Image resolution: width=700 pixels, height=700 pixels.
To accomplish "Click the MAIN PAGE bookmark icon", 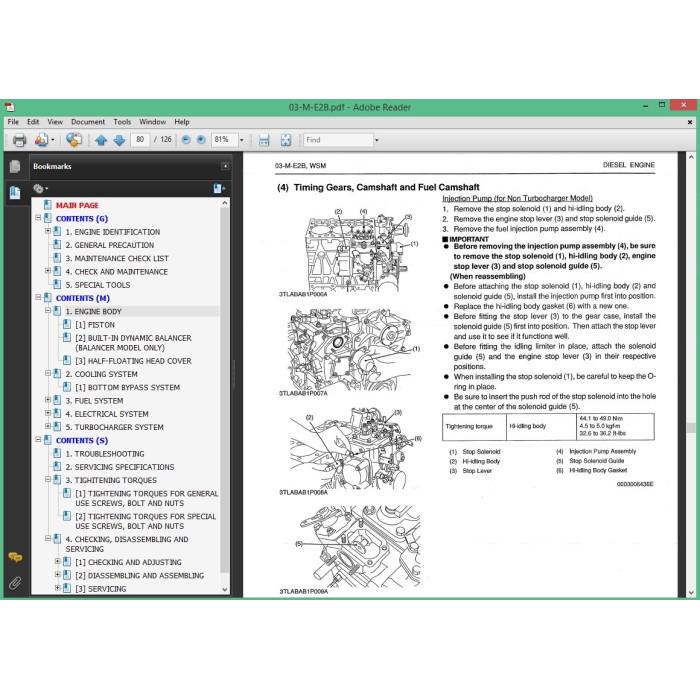I will coord(48,205).
